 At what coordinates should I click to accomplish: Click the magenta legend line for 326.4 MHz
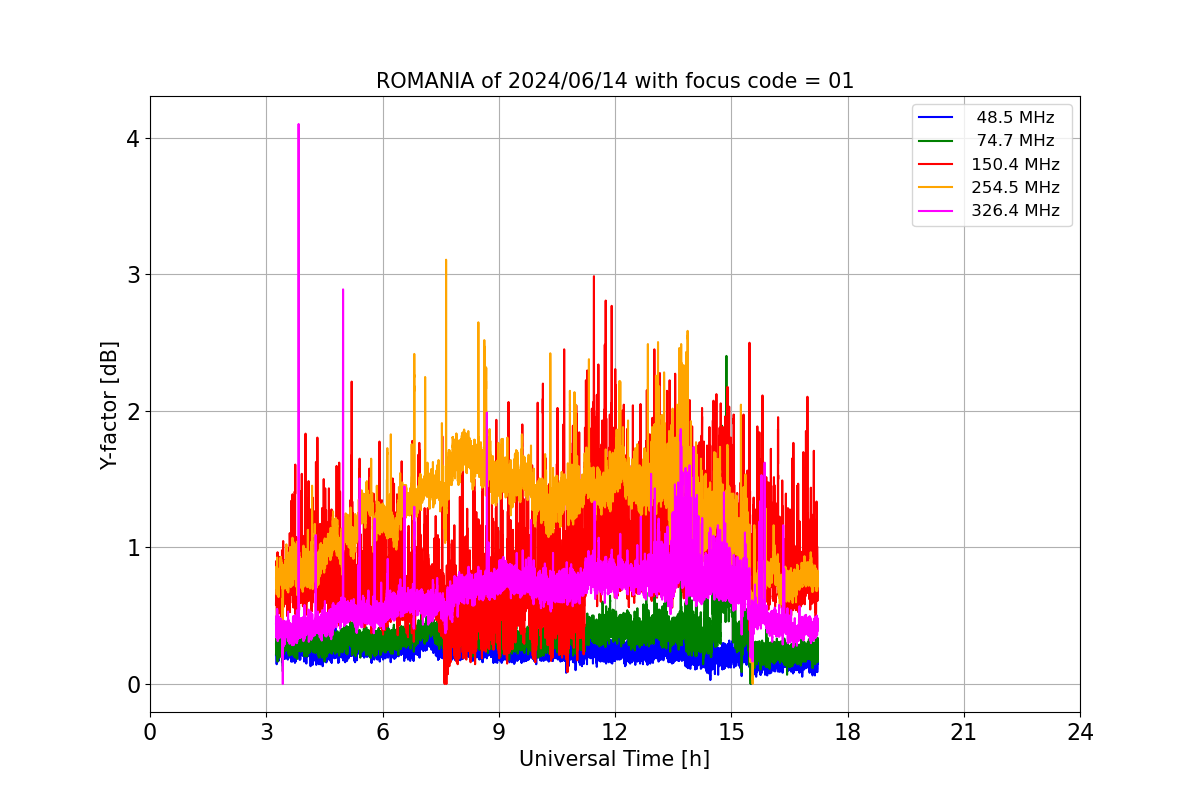pyautogui.click(x=936, y=211)
